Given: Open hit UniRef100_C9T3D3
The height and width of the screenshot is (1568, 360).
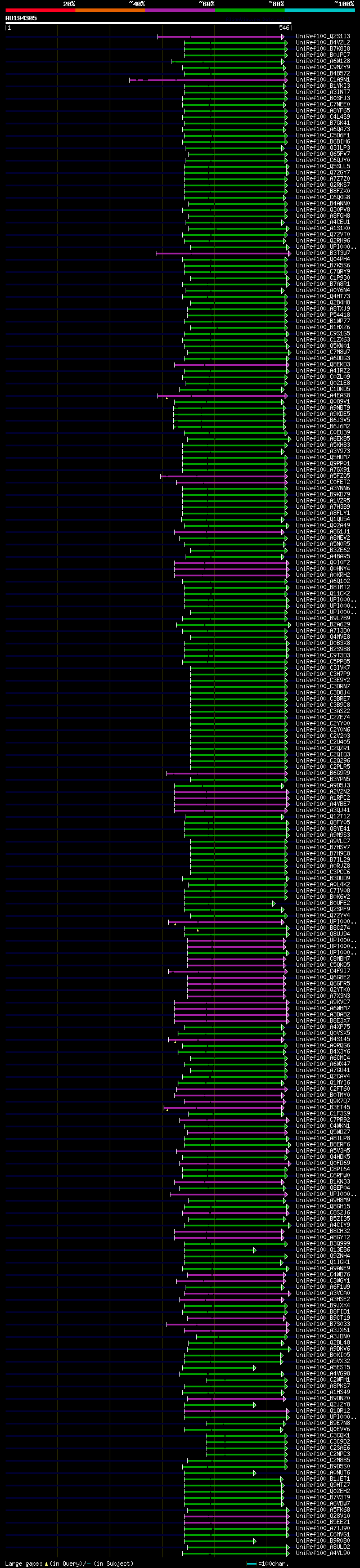Looking at the screenshot, I should [x=323, y=656].
